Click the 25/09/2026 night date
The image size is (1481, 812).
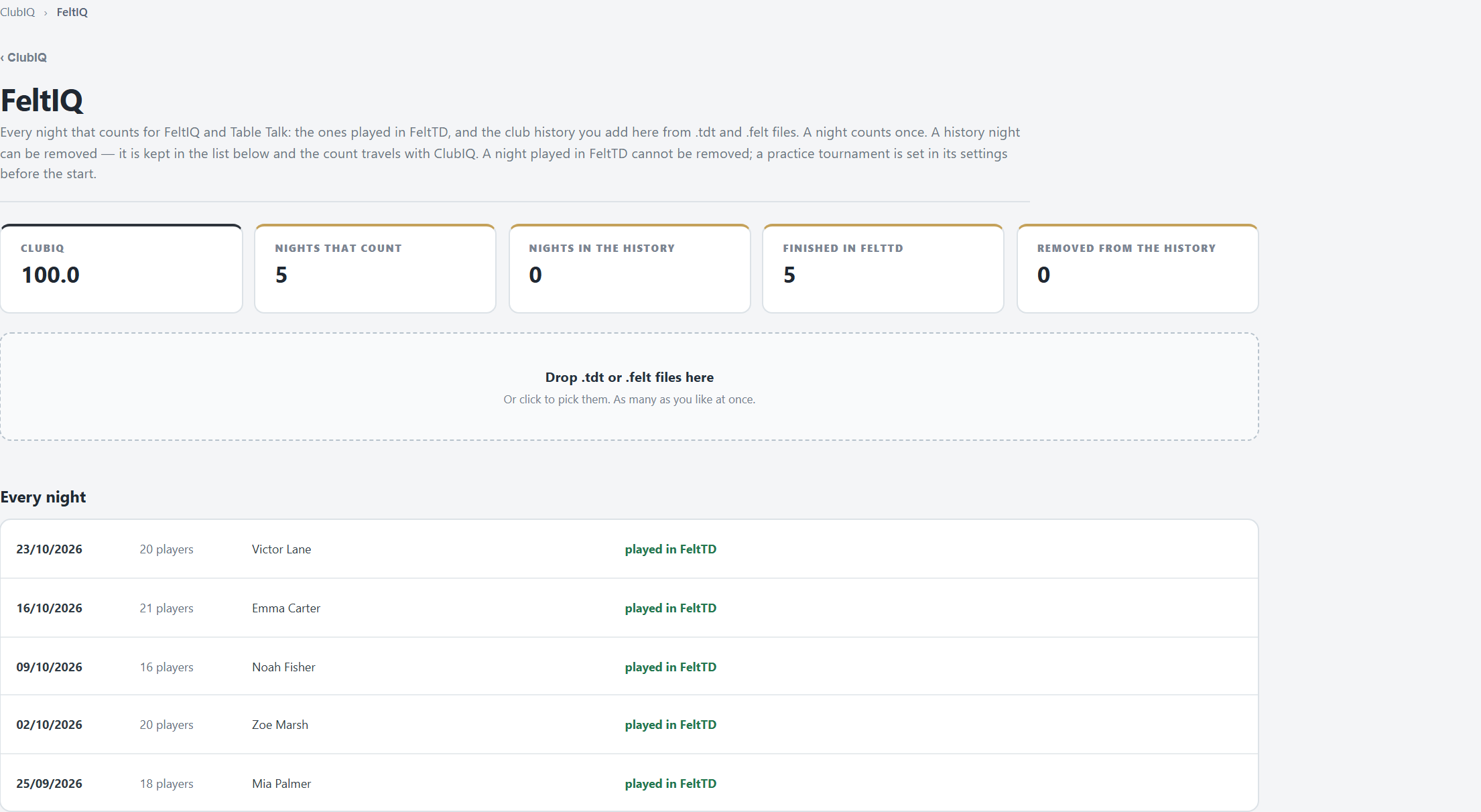[x=50, y=784]
